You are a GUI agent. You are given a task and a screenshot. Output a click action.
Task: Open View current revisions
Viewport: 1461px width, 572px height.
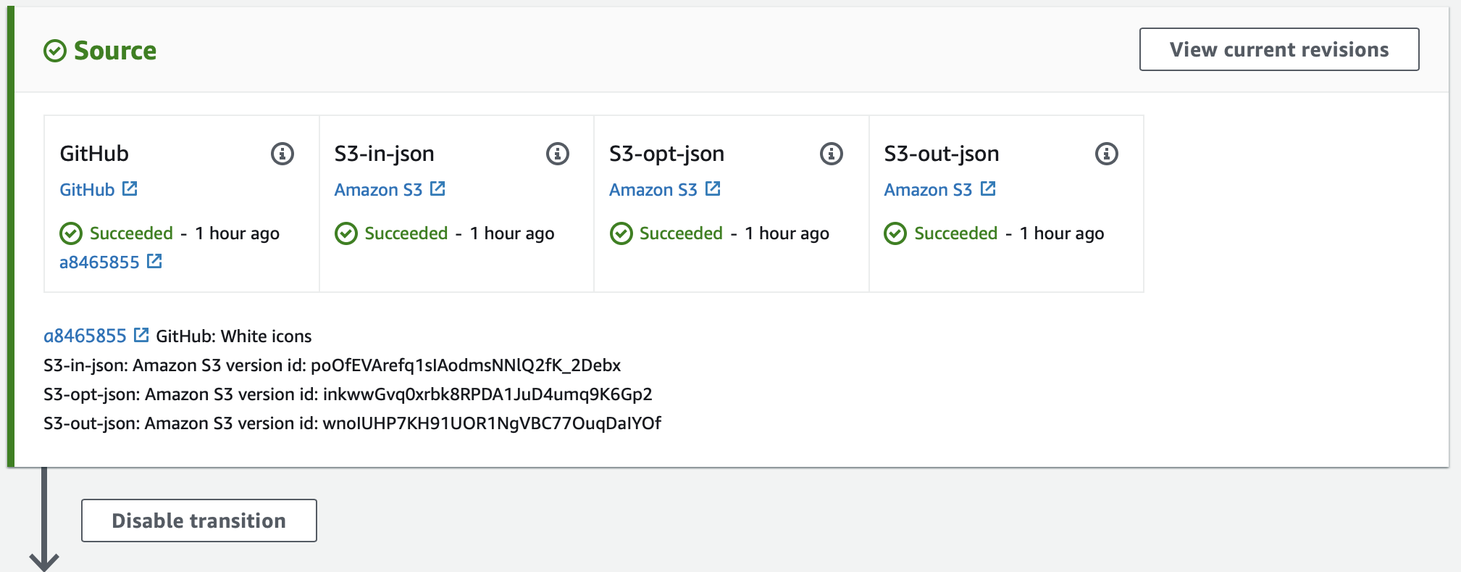coord(1279,50)
